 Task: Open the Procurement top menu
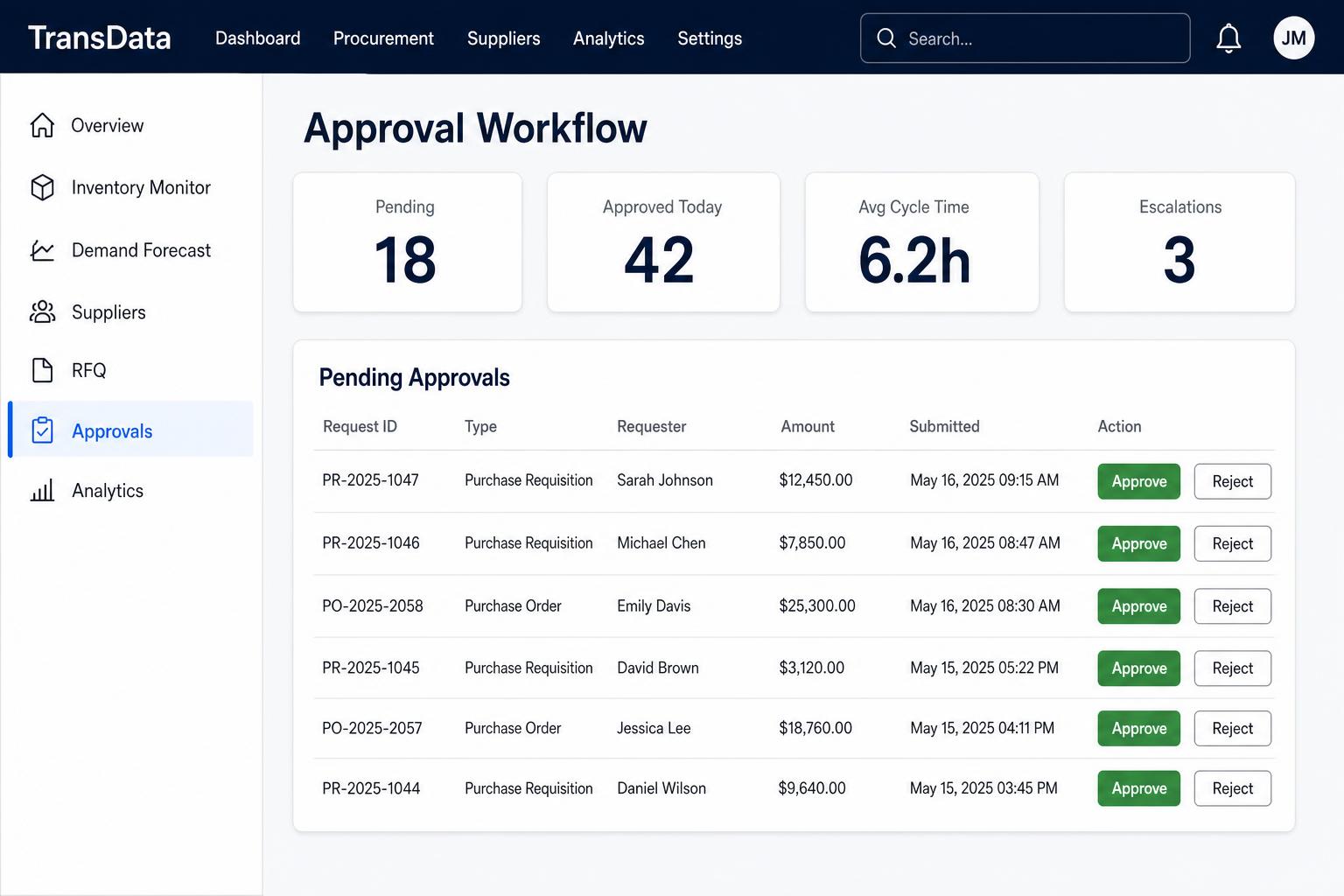click(383, 38)
